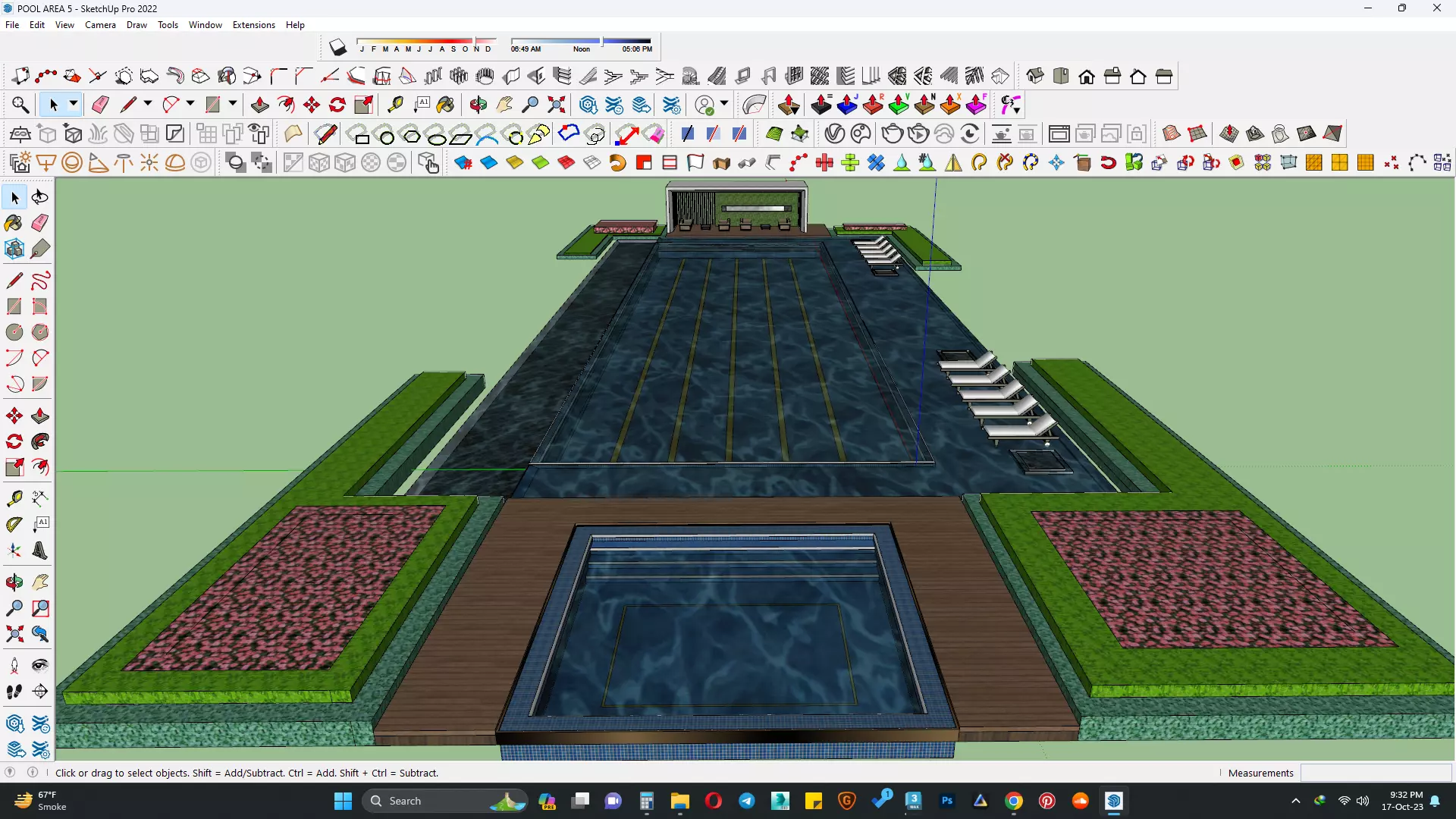Select the Follow Me tool in left toolbar
This screenshot has width=1456, height=819.
(39, 441)
